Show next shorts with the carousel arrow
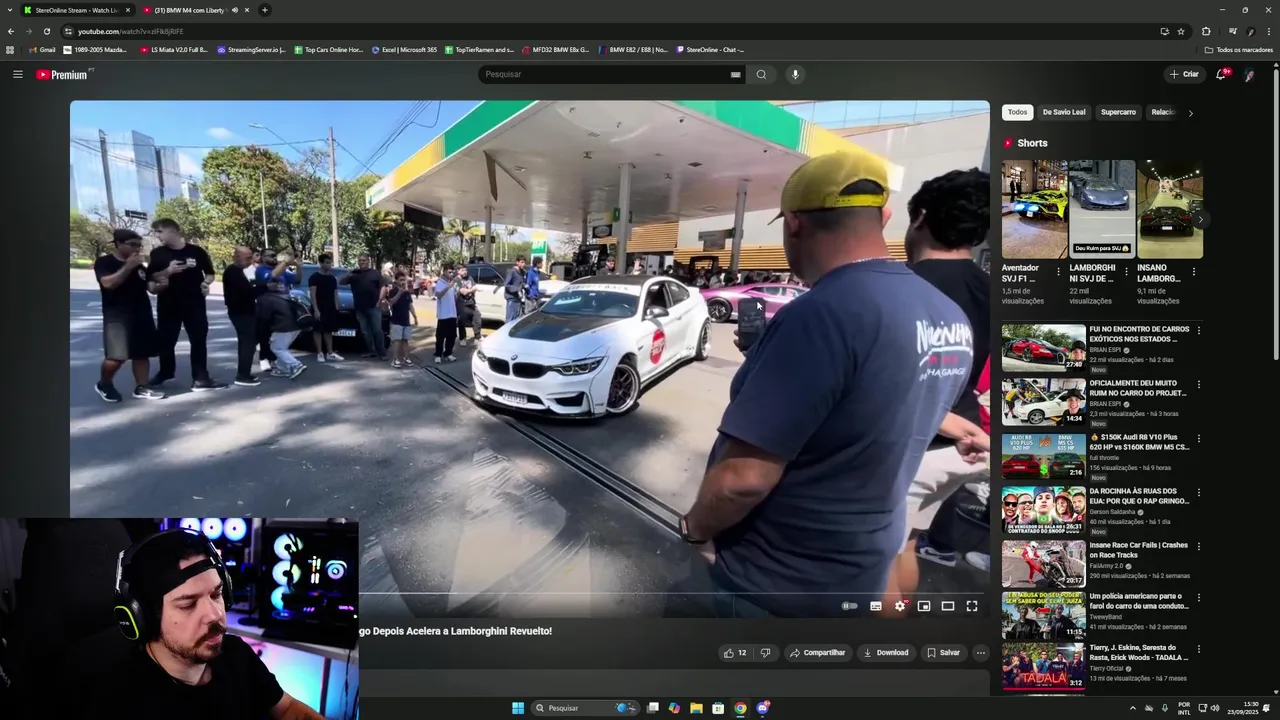Viewport: 1280px width, 720px height. (x=1200, y=219)
